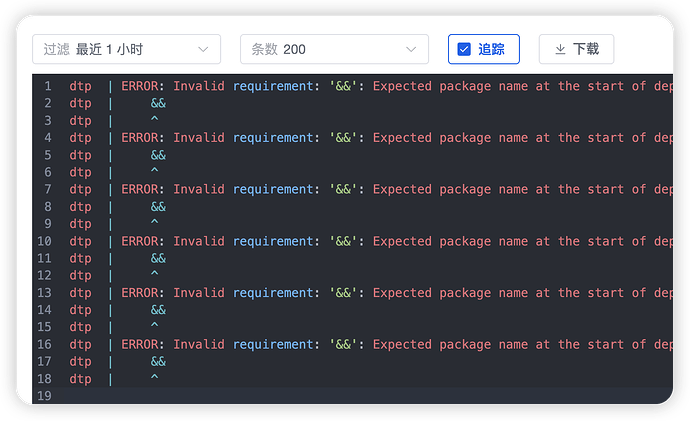Screen dimensions: 690x421
Task: Click the ERROR text on line 16
Action: [x=142, y=344]
